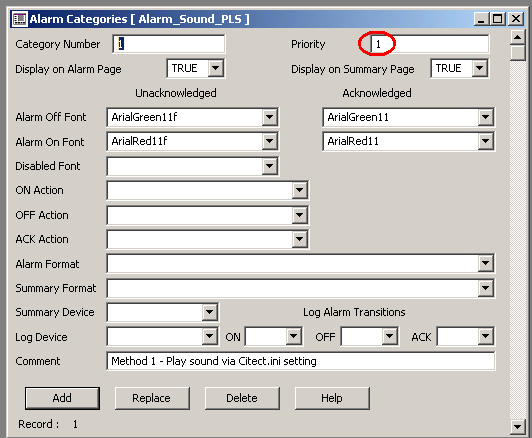Click the Comment text field
Image resolution: width=532 pixels, height=438 pixels.
(x=301, y=361)
